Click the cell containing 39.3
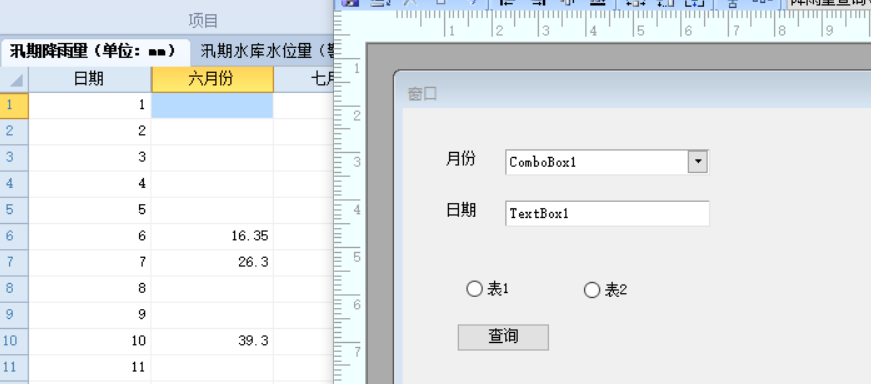 [x=212, y=341]
